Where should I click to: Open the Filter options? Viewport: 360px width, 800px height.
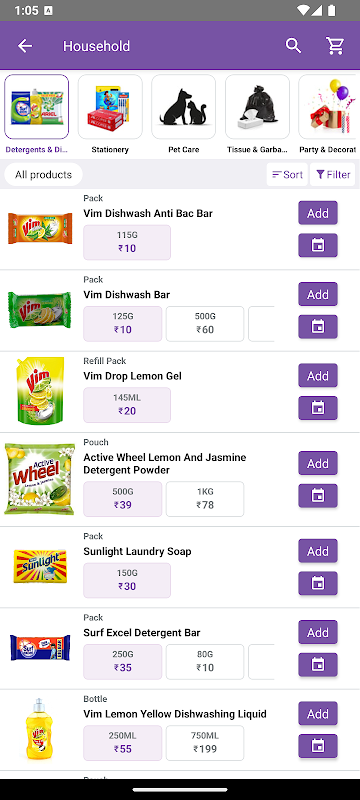[332, 174]
